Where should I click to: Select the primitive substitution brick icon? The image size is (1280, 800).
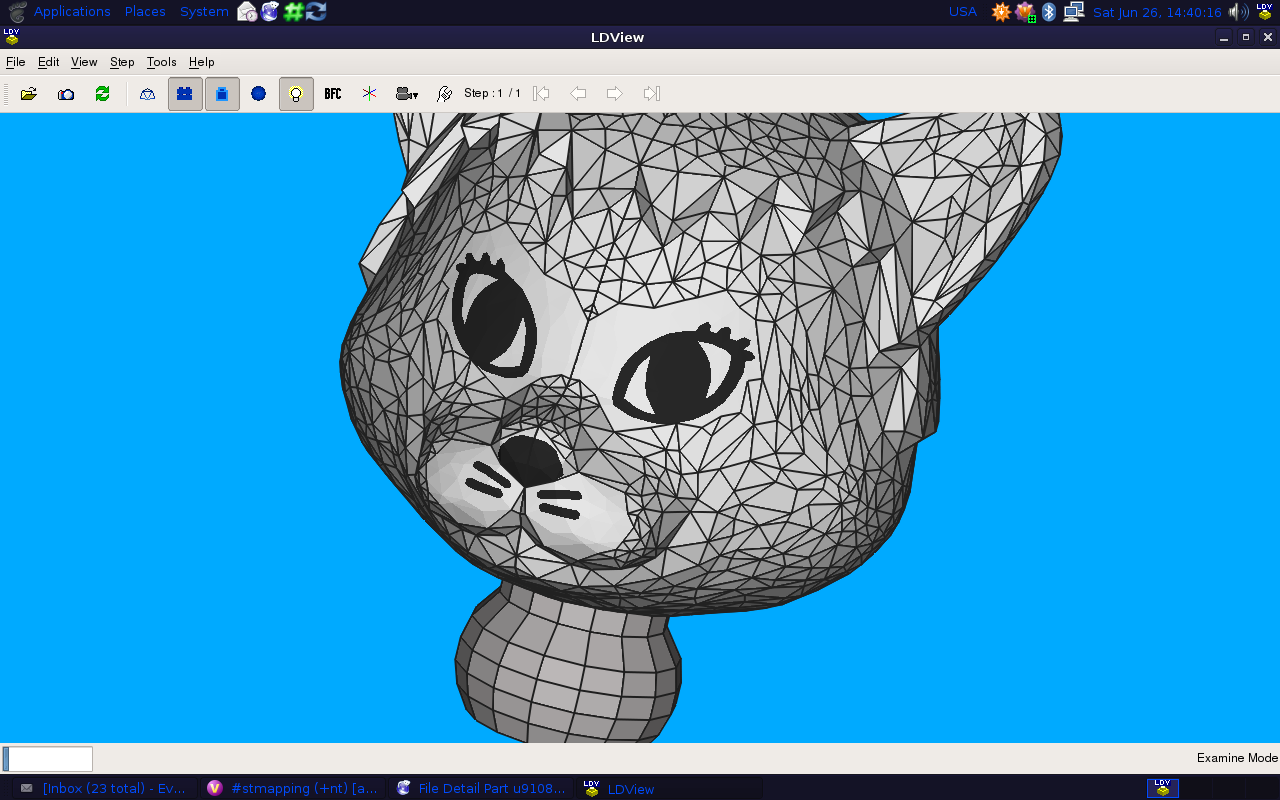222,93
